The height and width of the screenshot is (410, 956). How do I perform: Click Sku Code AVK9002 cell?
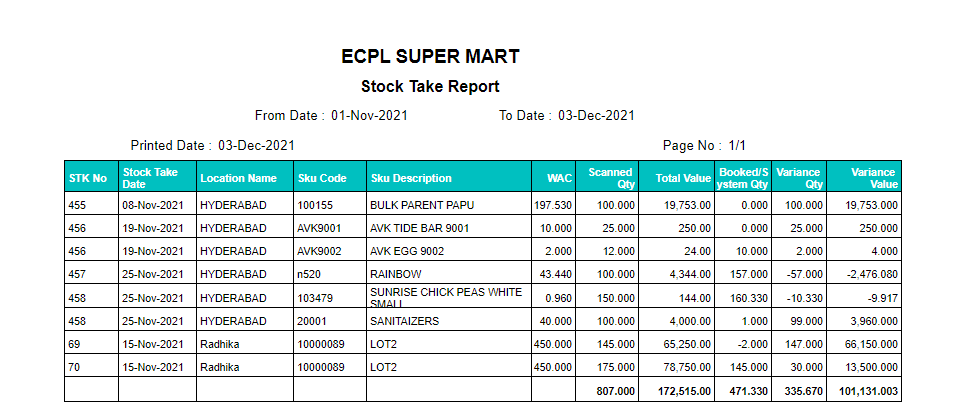click(x=330, y=251)
